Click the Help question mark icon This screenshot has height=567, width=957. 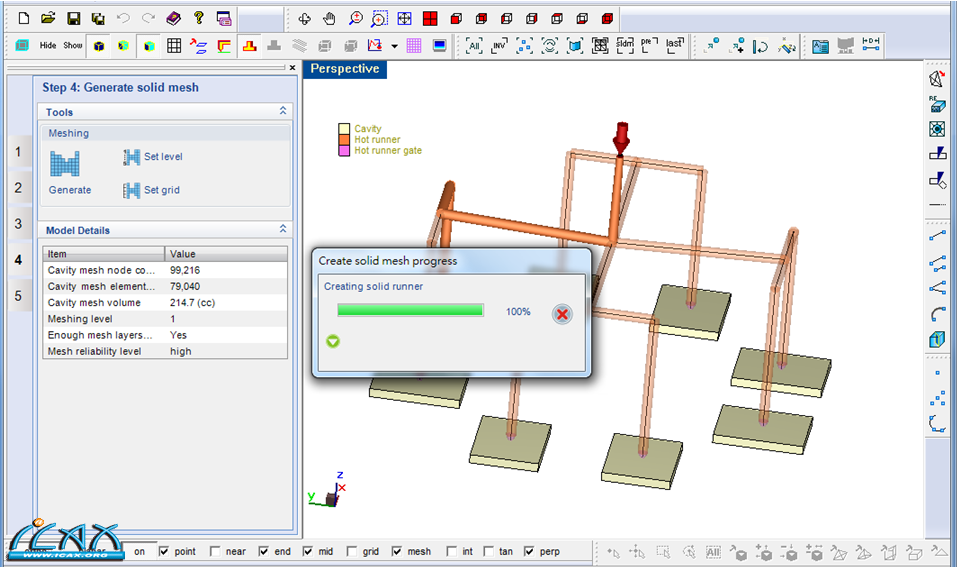[x=198, y=18]
